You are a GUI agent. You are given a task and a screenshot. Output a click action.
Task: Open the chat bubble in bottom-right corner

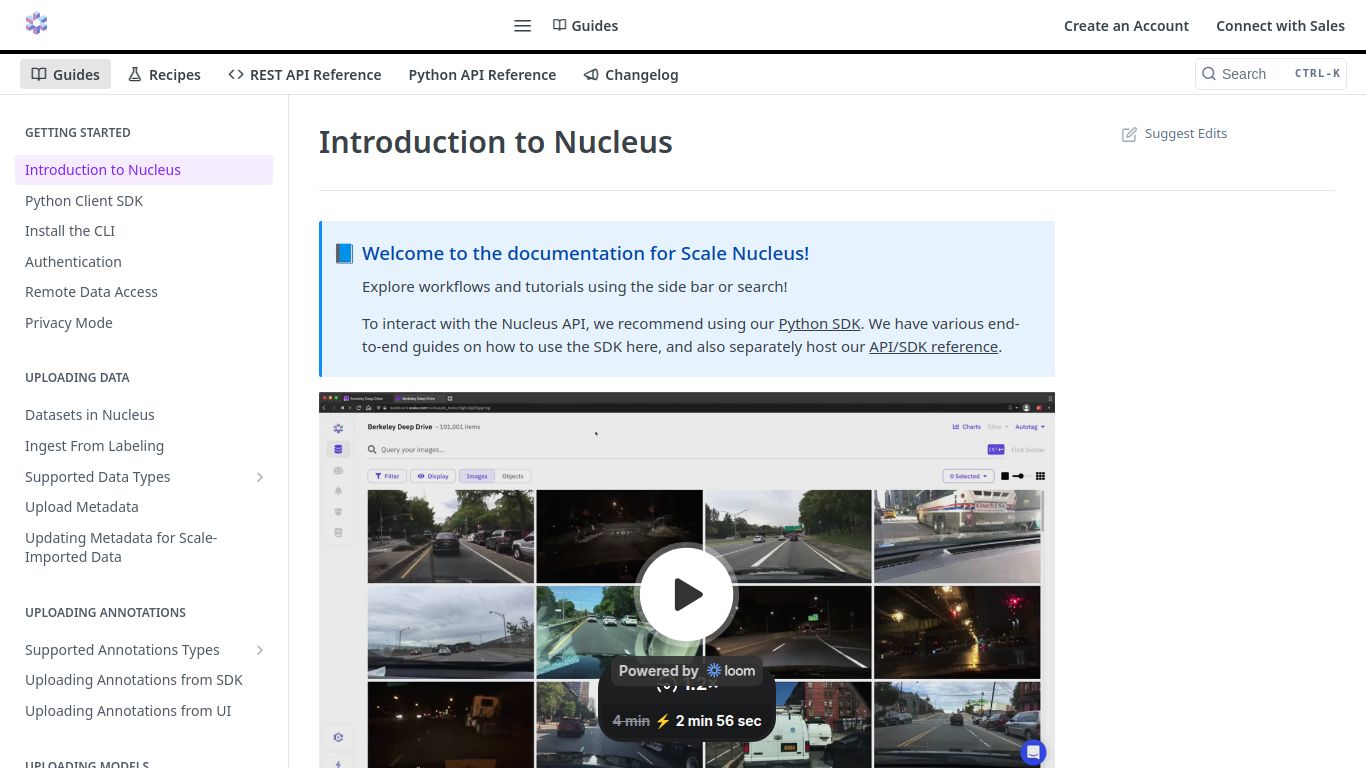tap(1033, 752)
